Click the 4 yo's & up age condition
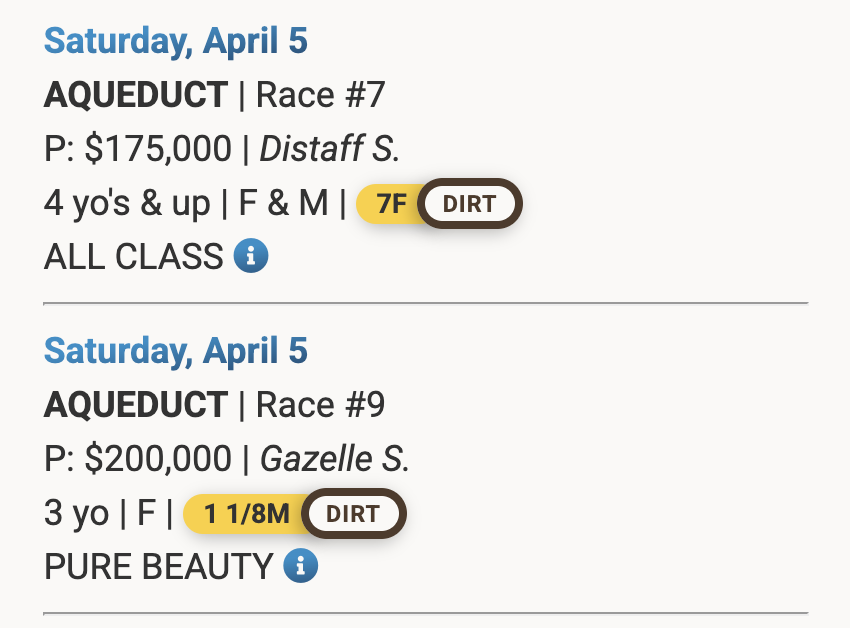 tap(127, 203)
